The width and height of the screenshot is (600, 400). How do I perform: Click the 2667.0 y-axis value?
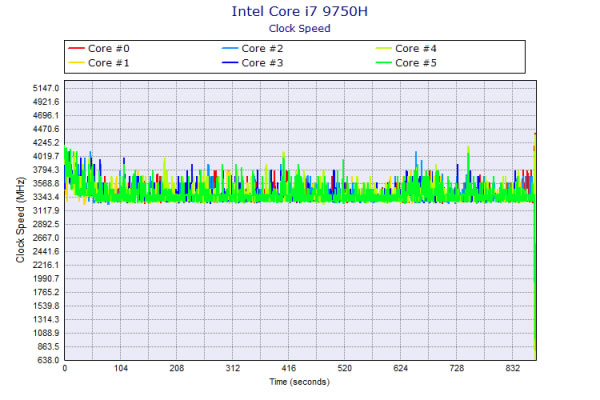point(46,238)
